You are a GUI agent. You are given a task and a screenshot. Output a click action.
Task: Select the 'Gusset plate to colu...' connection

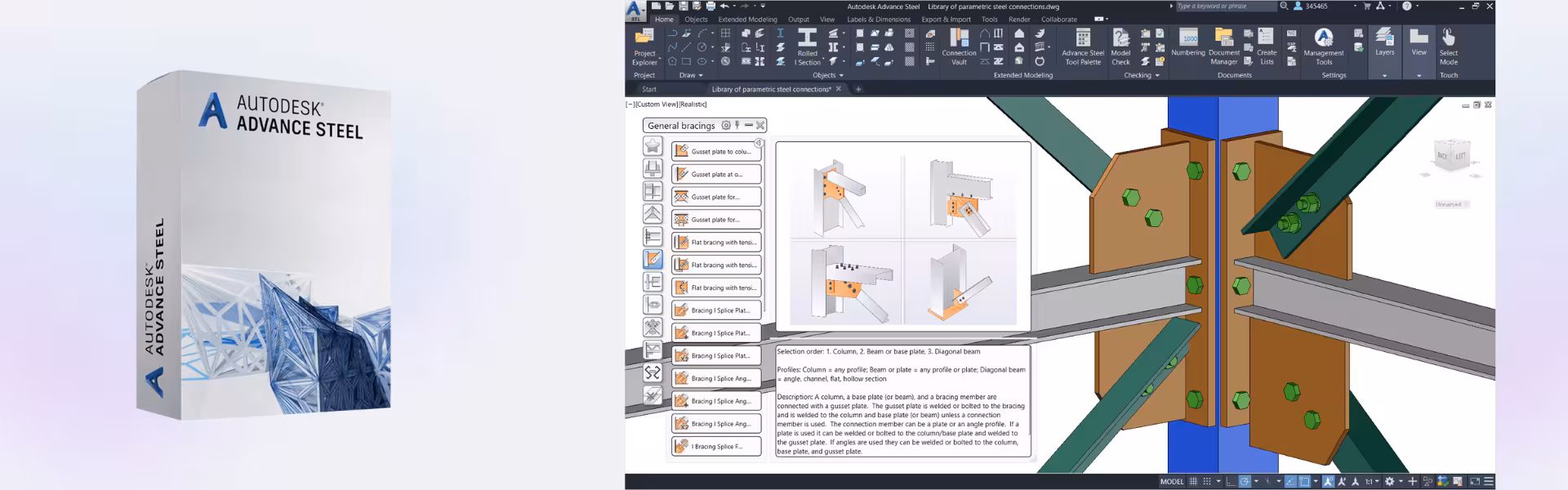click(x=716, y=151)
